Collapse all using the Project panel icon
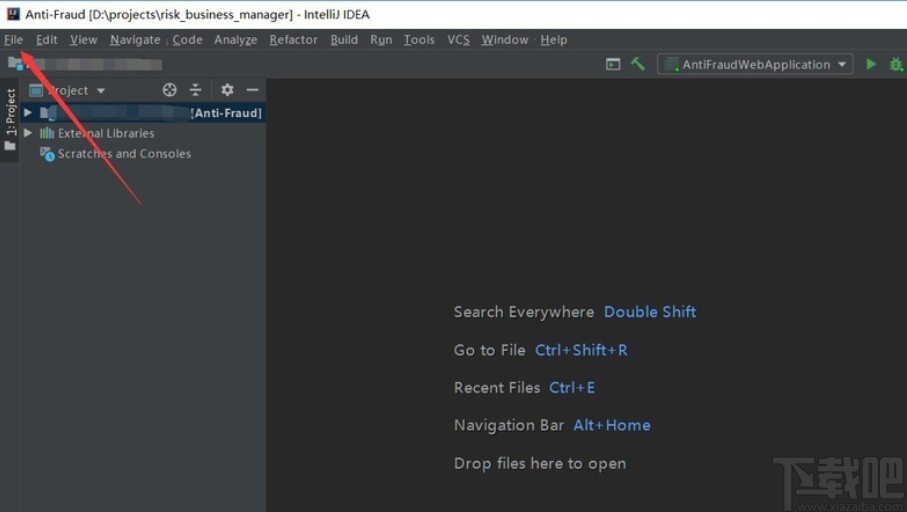 [196, 90]
